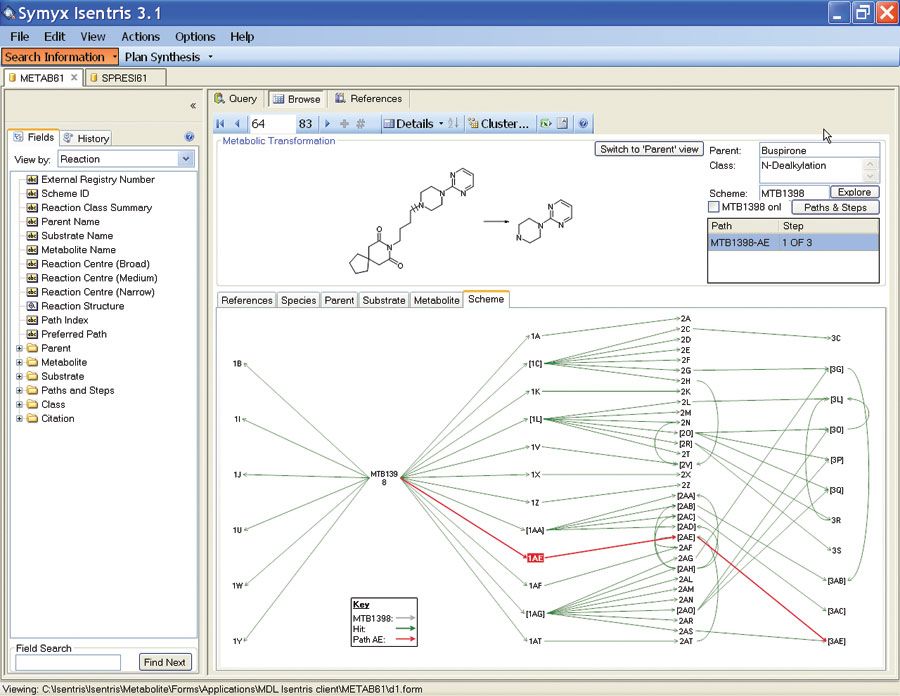Click Switch to 'Parent' view button

pyautogui.click(x=649, y=149)
